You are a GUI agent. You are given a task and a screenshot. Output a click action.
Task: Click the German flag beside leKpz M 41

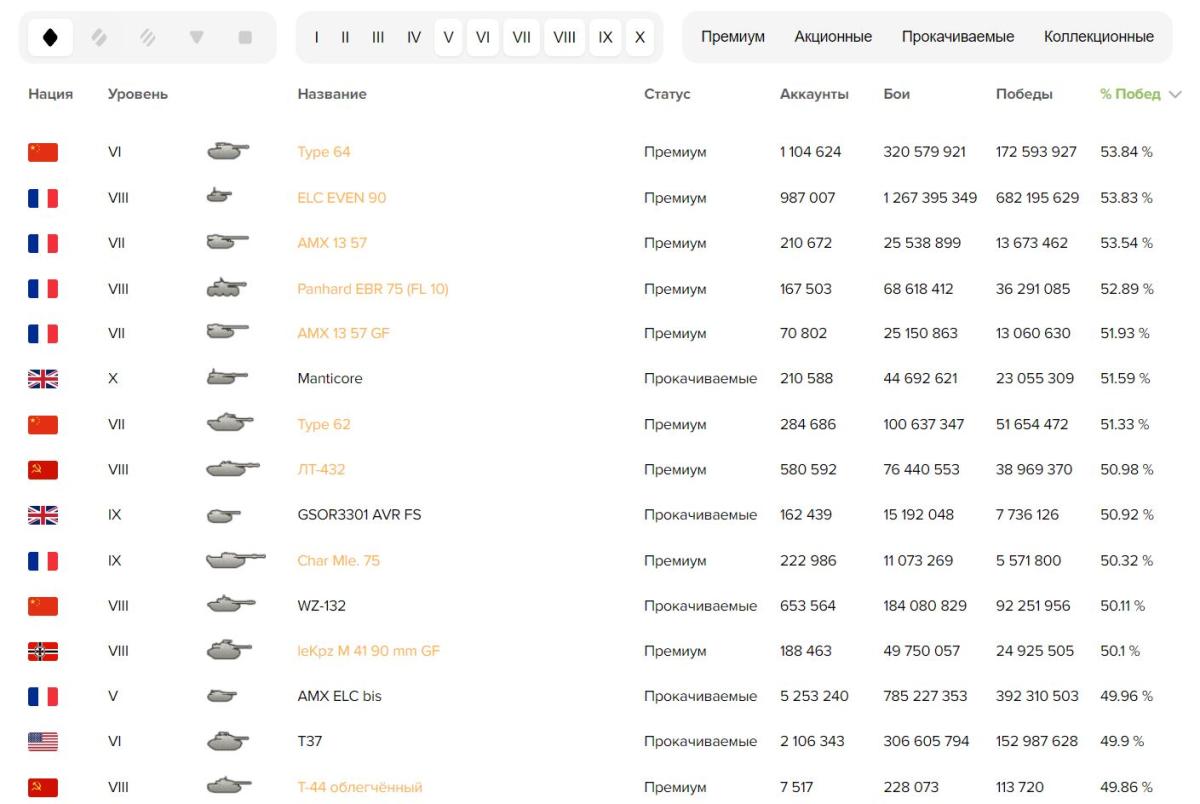(x=43, y=651)
